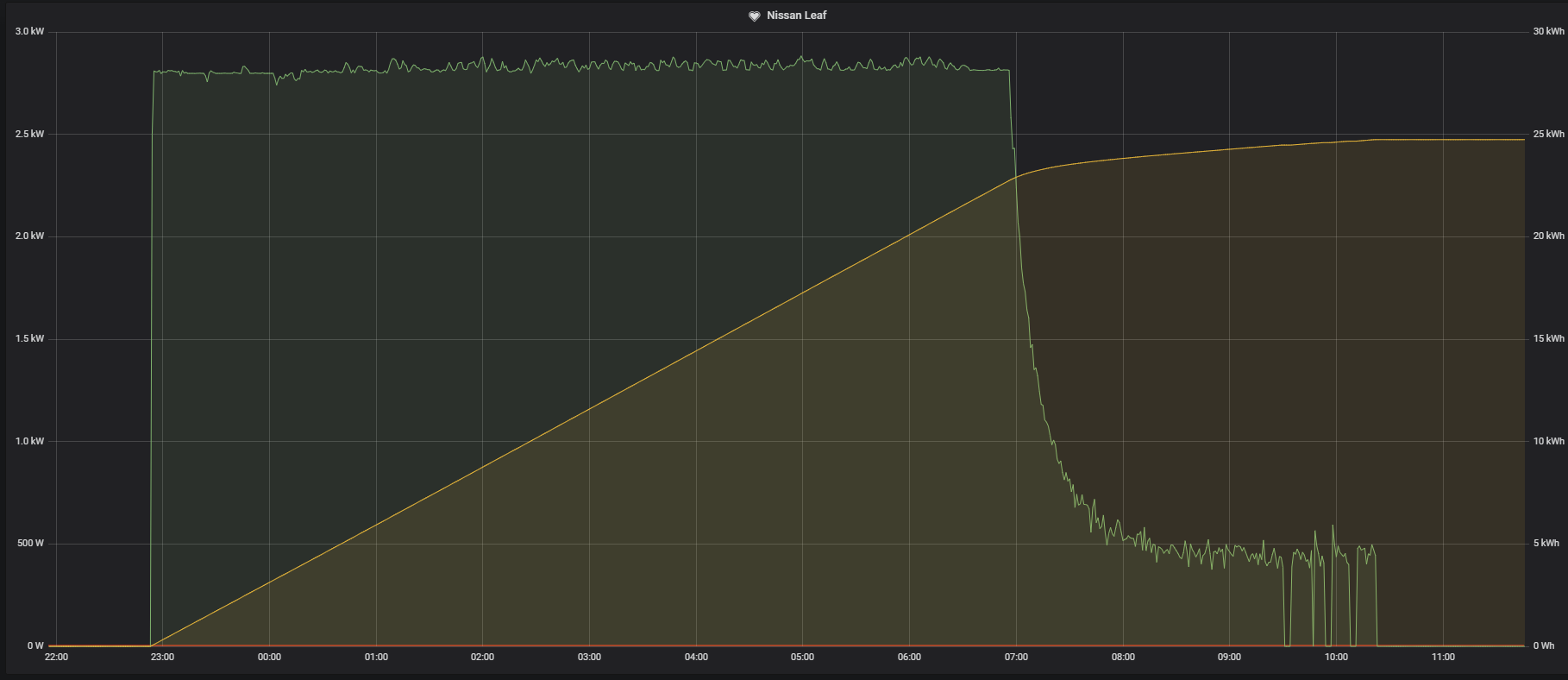The height and width of the screenshot is (680, 1568).
Task: Select the 25 kWh right axis label
Action: 1548,135
